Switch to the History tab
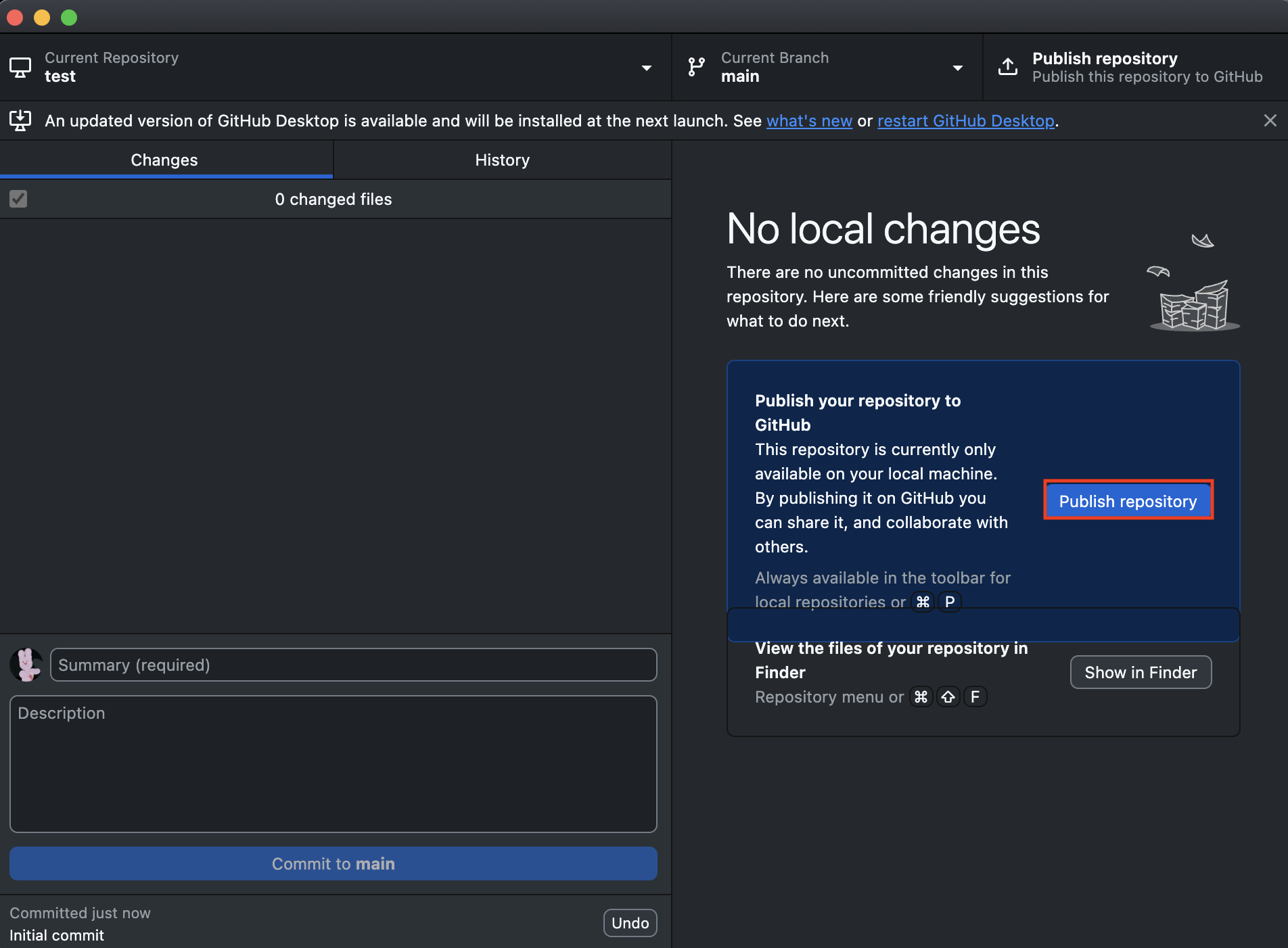Screen dimensions: 1288x948 click(x=502, y=160)
